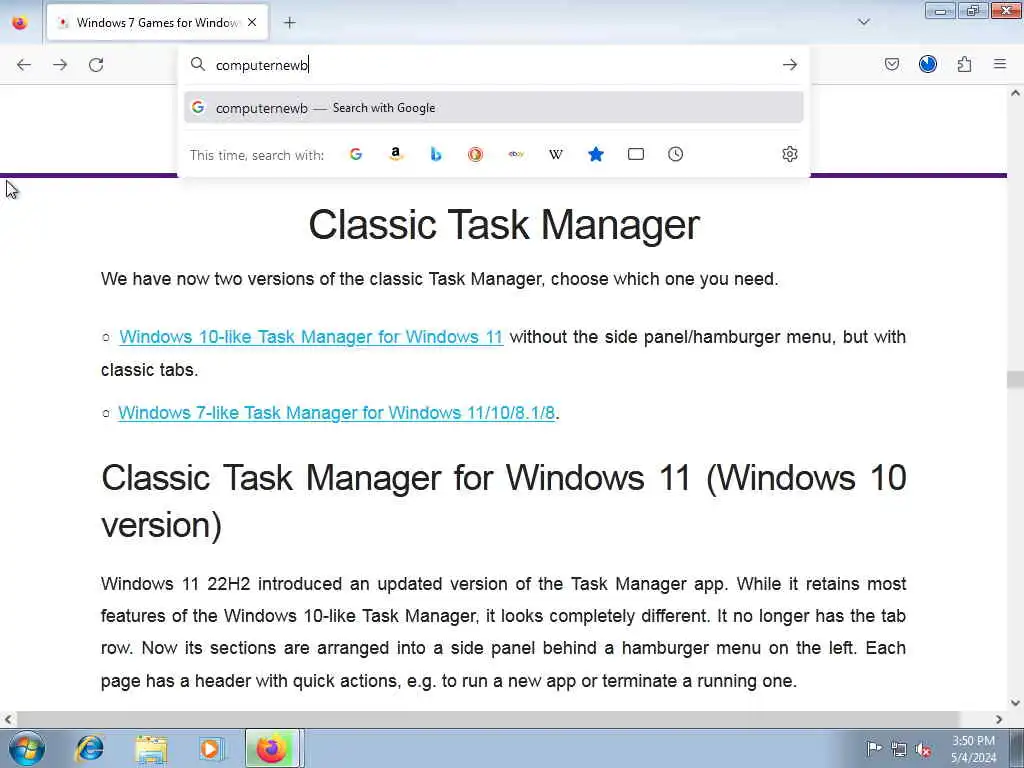This screenshot has height=768, width=1024.
Task: Click the Go arrow in the address bar
Action: point(790,65)
